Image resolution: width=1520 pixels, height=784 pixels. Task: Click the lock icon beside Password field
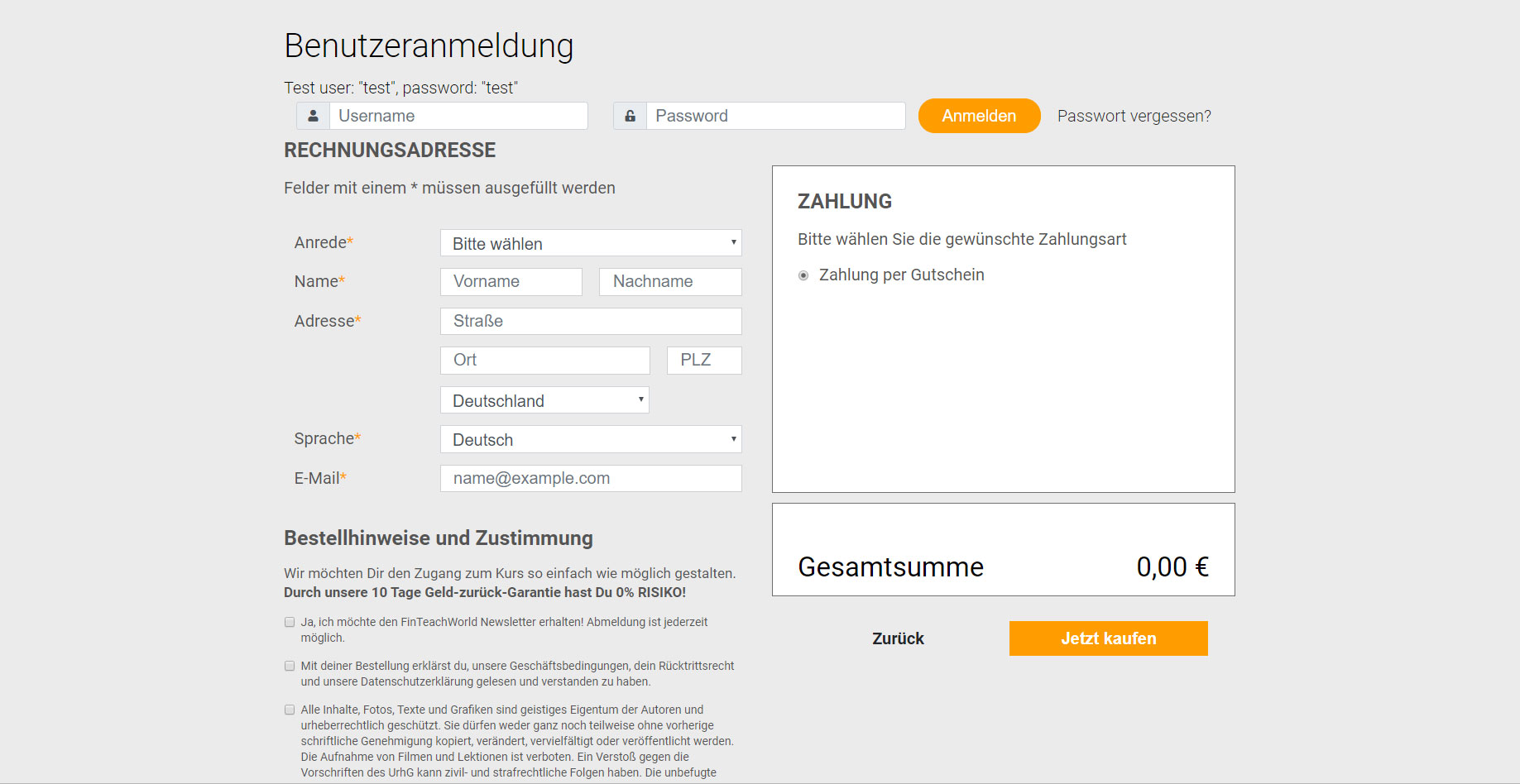click(630, 116)
